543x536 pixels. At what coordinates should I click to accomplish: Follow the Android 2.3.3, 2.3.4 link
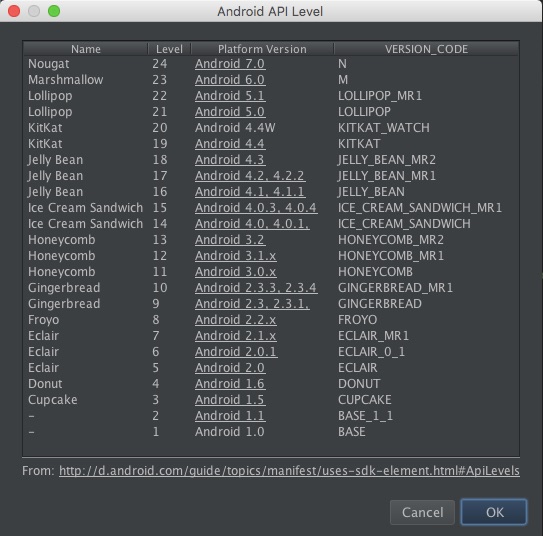click(x=256, y=288)
